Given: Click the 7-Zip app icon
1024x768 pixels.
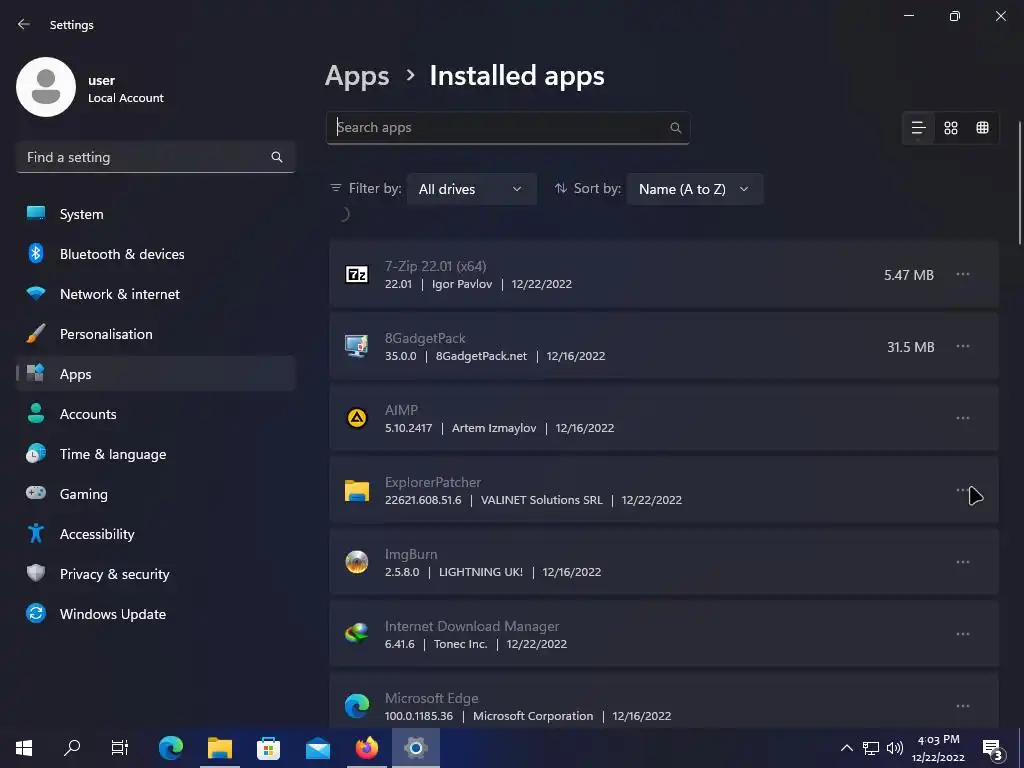Looking at the screenshot, I should [357, 274].
